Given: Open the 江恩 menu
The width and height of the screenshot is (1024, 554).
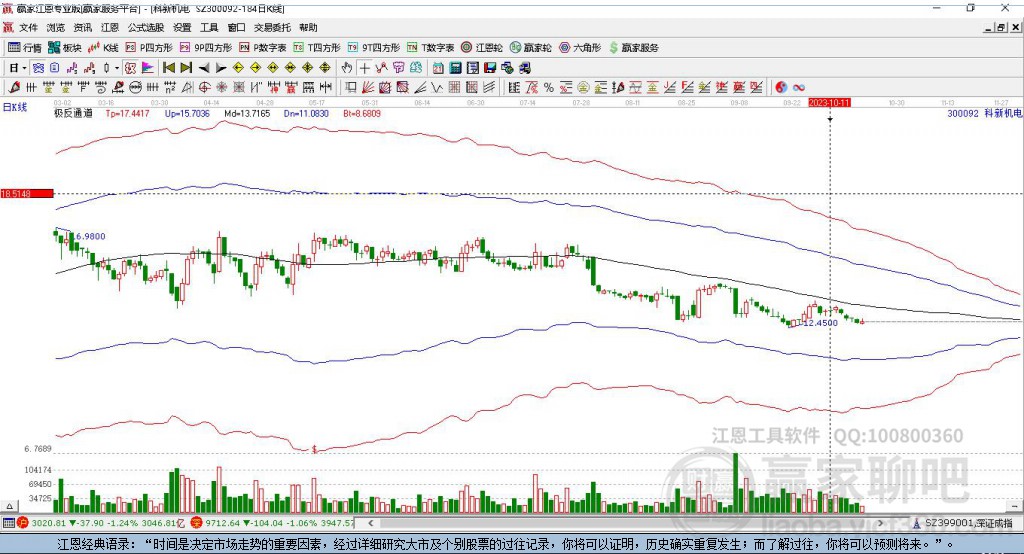Looking at the screenshot, I should click(110, 27).
